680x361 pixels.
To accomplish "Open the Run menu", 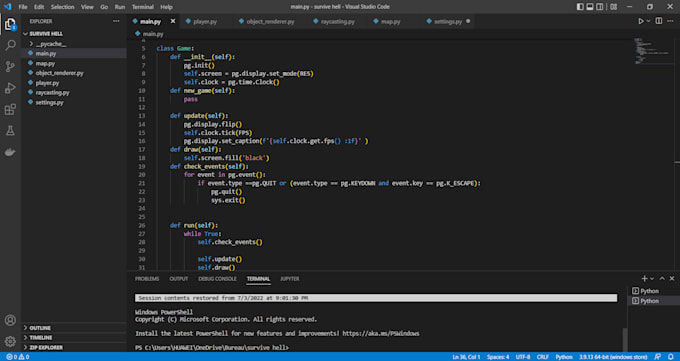I will (x=120, y=7).
